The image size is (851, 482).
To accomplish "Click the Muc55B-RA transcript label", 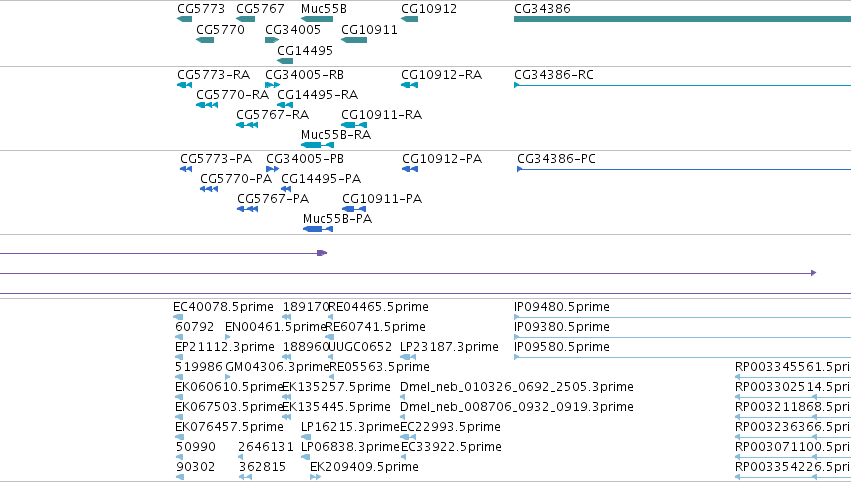I will pyautogui.click(x=336, y=135).
